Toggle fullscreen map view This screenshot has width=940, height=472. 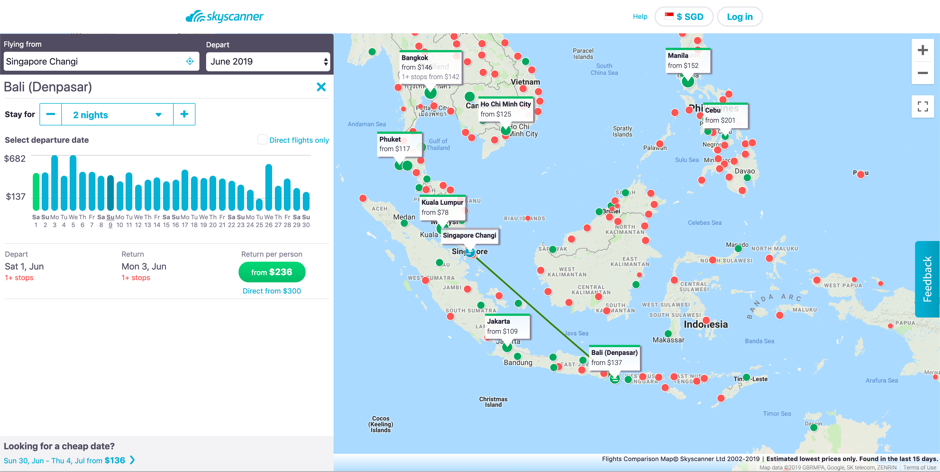tap(922, 106)
